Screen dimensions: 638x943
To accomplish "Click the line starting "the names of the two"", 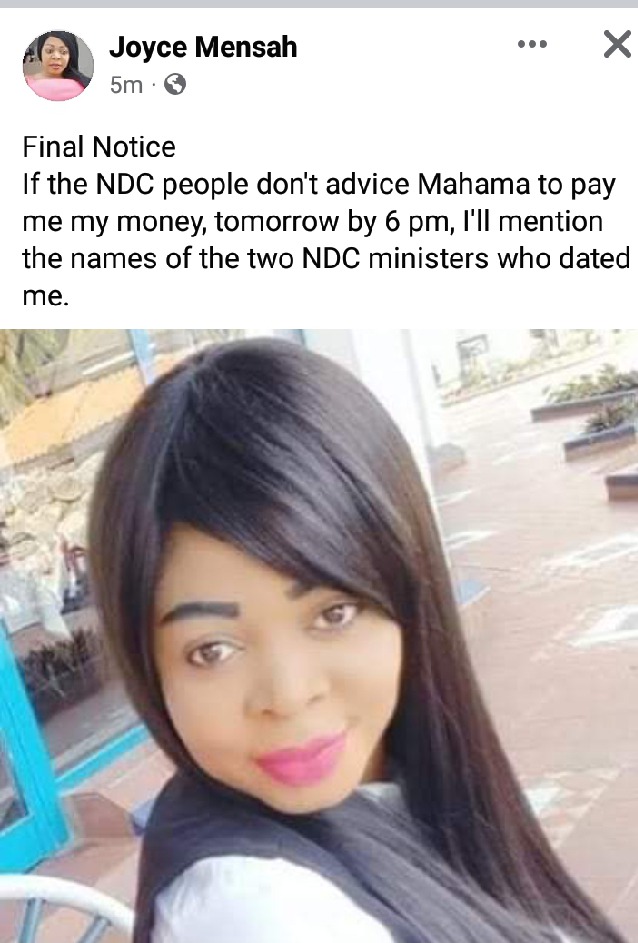I will tap(327, 259).
